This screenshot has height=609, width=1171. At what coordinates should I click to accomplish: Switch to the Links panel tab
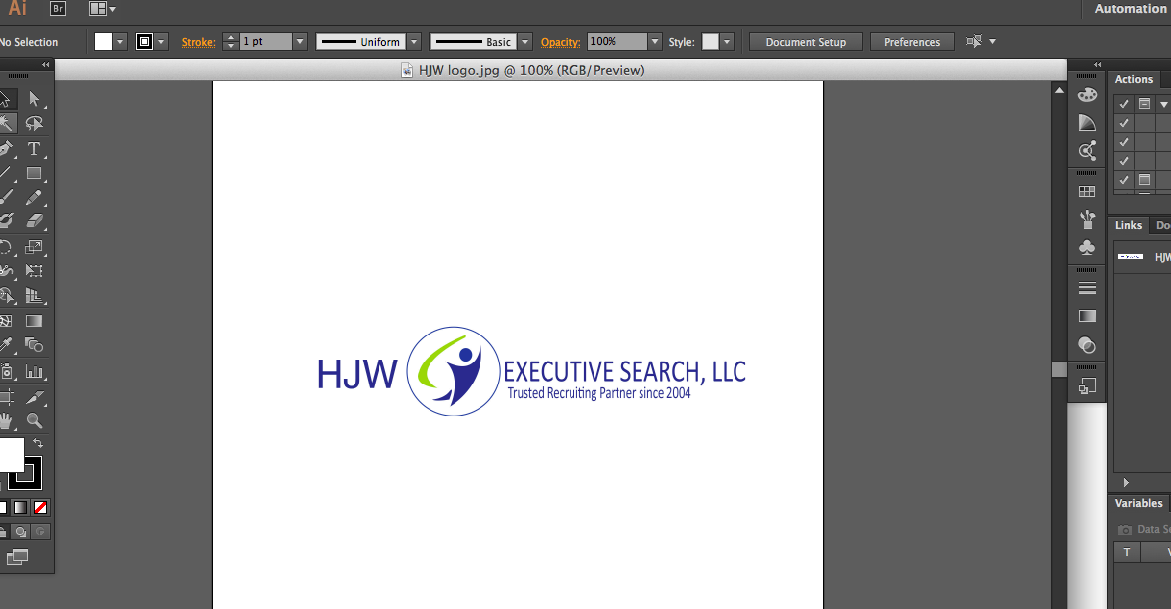pos(1127,225)
